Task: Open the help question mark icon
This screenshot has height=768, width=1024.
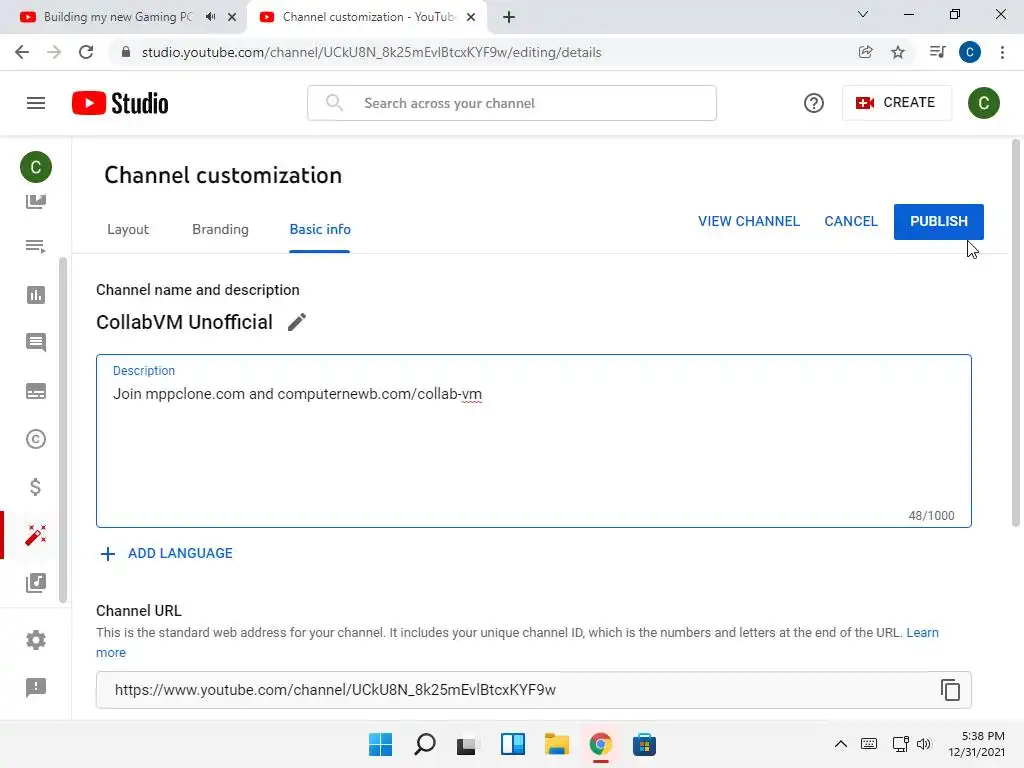Action: tap(814, 103)
